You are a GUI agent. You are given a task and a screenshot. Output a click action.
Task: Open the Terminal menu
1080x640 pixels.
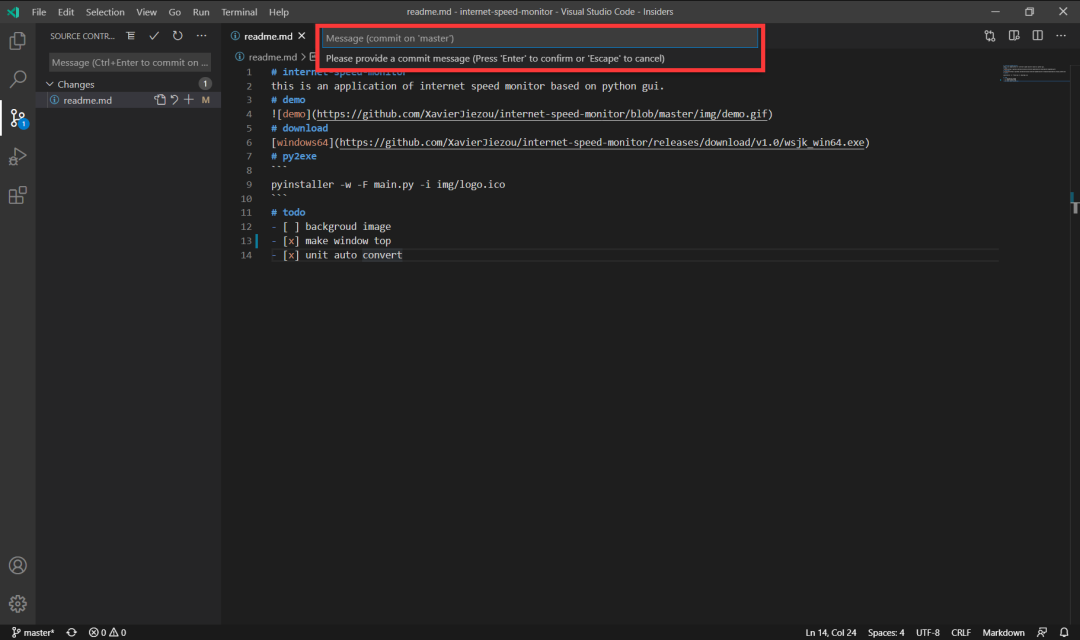point(239,12)
